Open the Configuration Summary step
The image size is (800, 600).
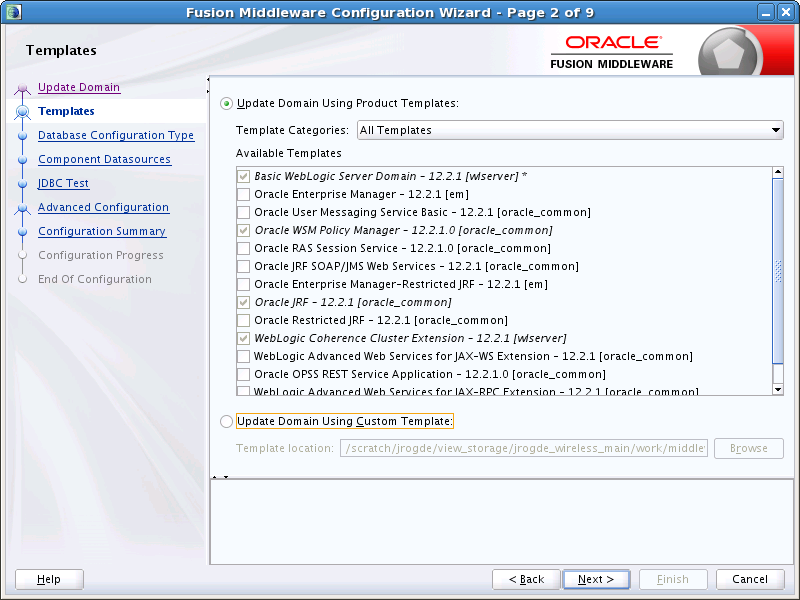point(102,231)
